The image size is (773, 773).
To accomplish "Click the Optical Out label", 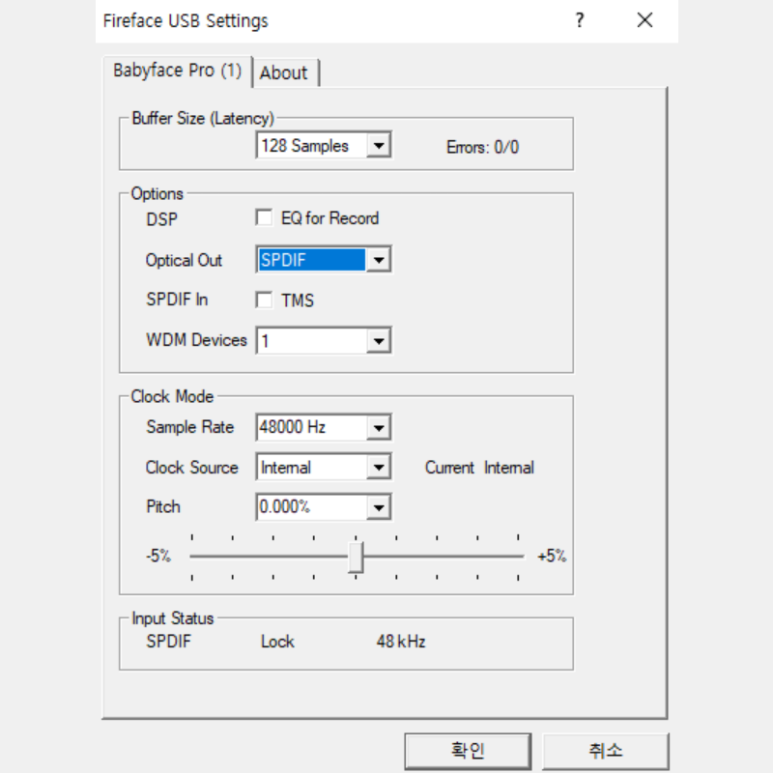I will (184, 260).
